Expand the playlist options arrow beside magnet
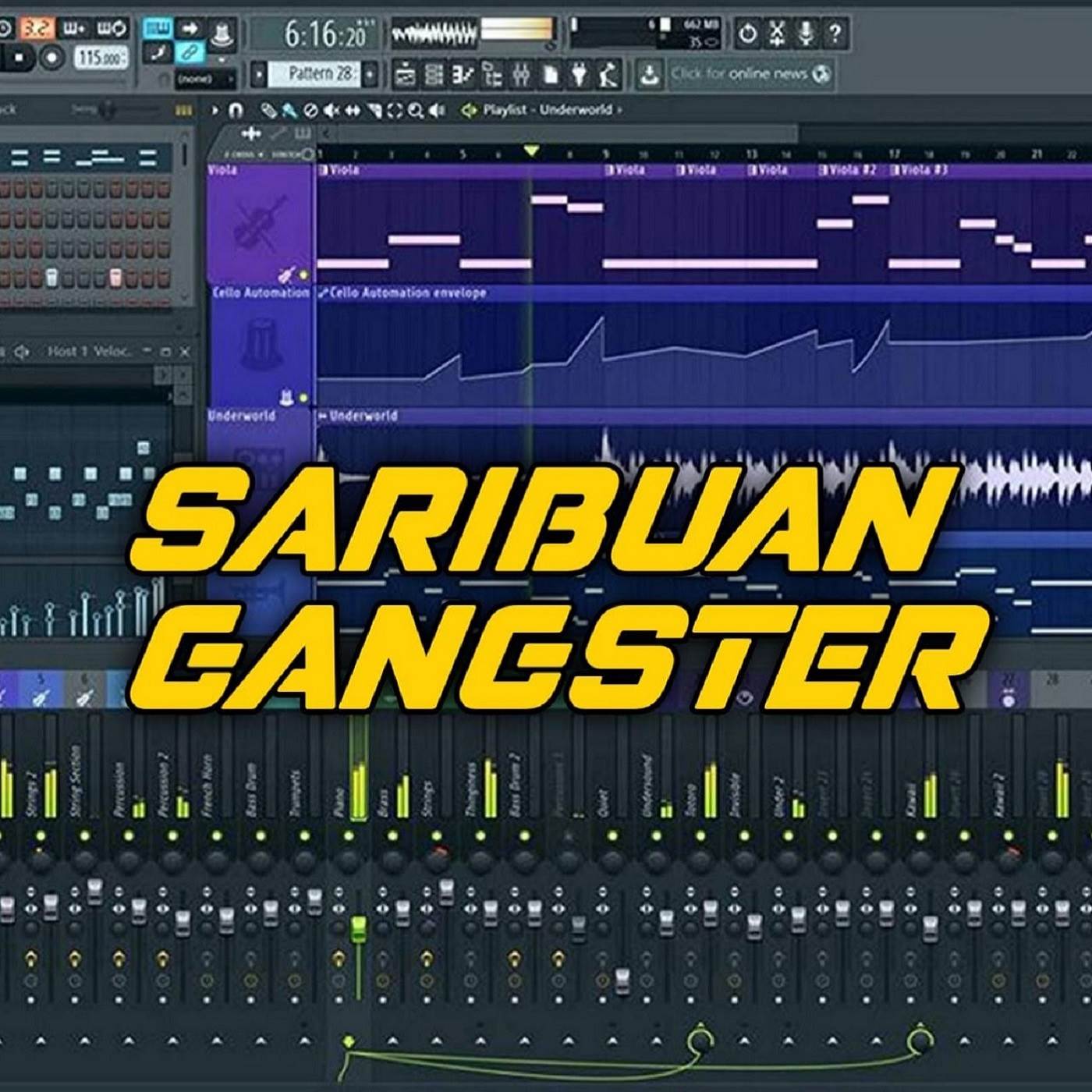 (215, 110)
